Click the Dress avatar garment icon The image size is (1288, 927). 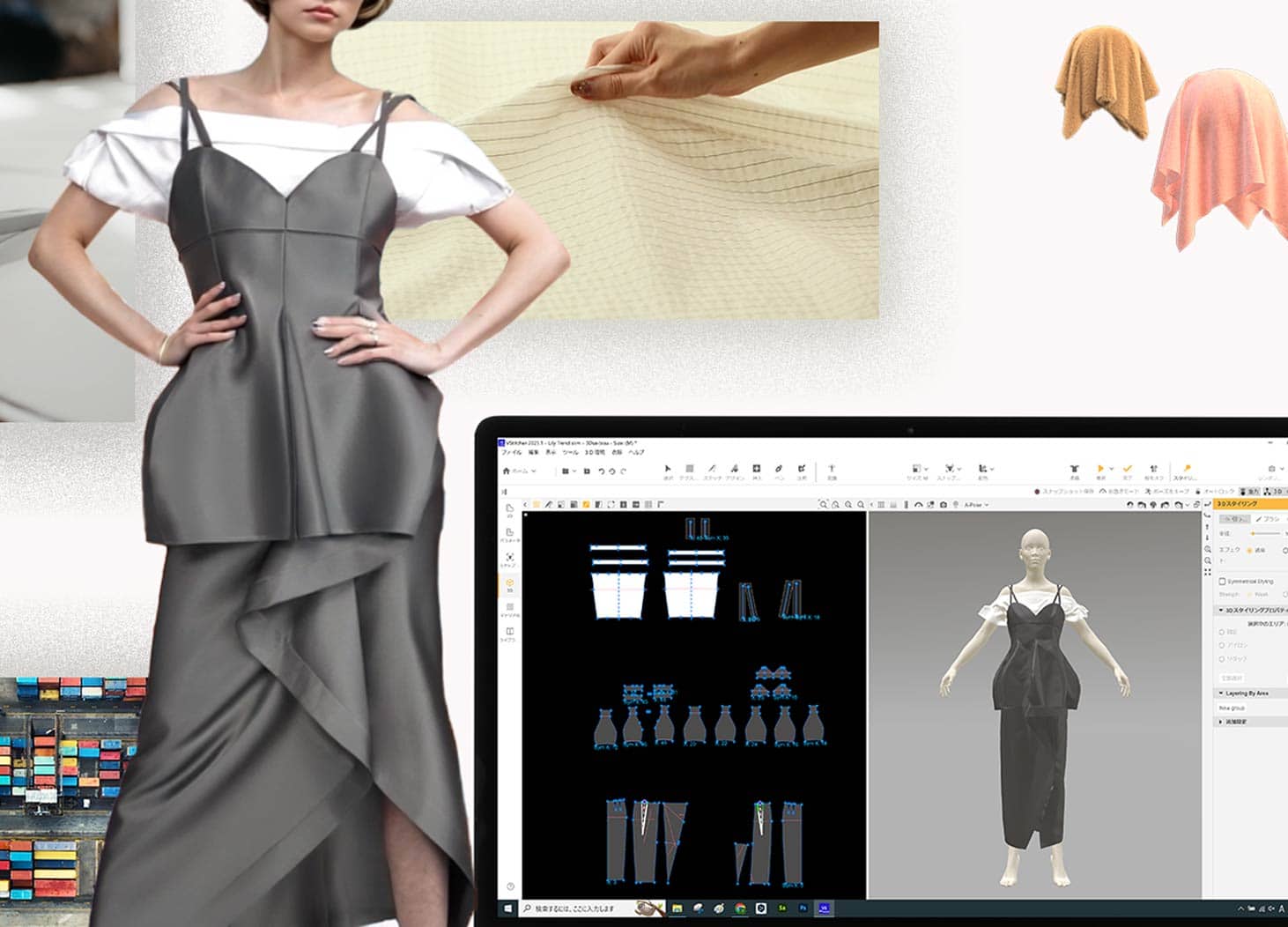tap(1074, 469)
